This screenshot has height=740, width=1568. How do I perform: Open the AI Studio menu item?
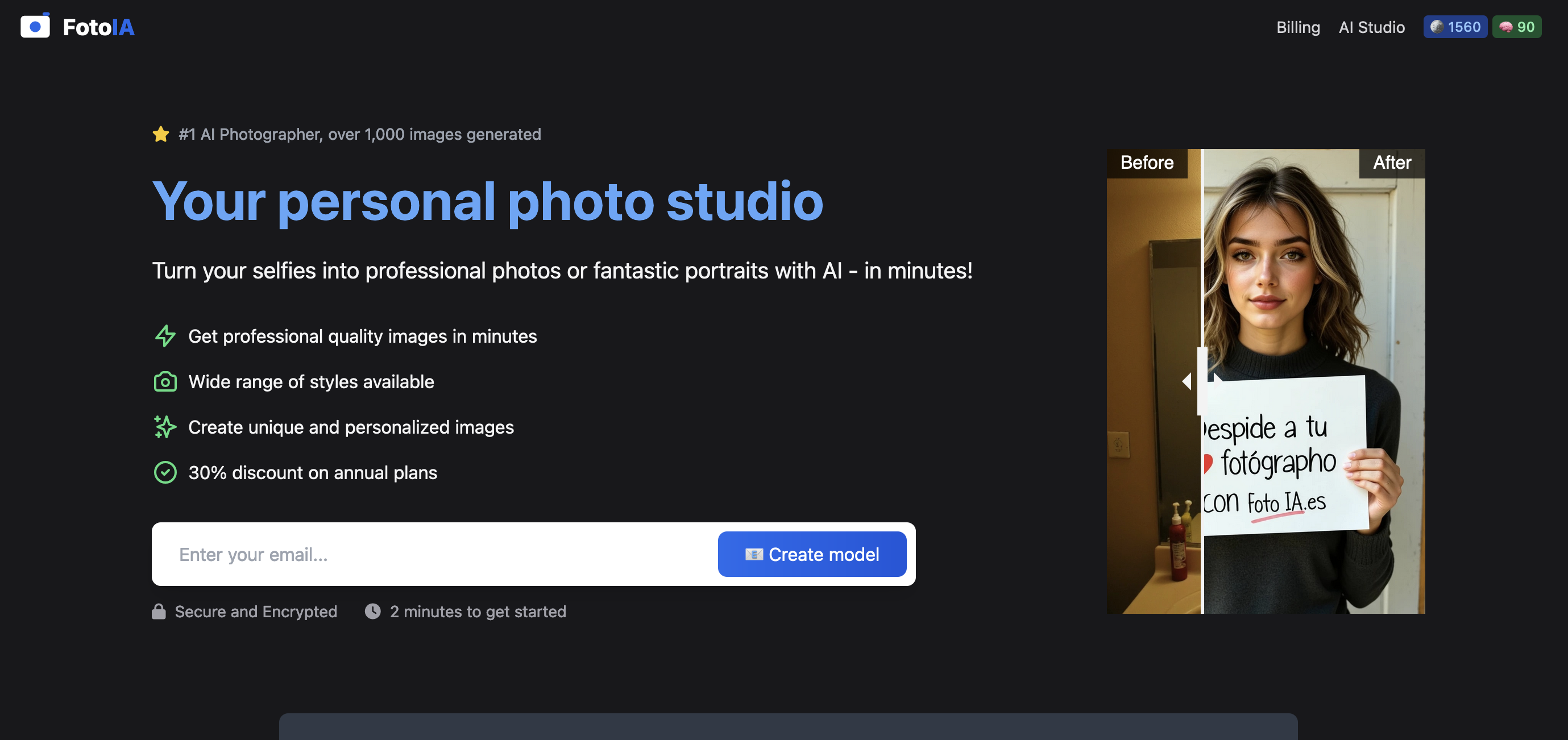[x=1371, y=27]
